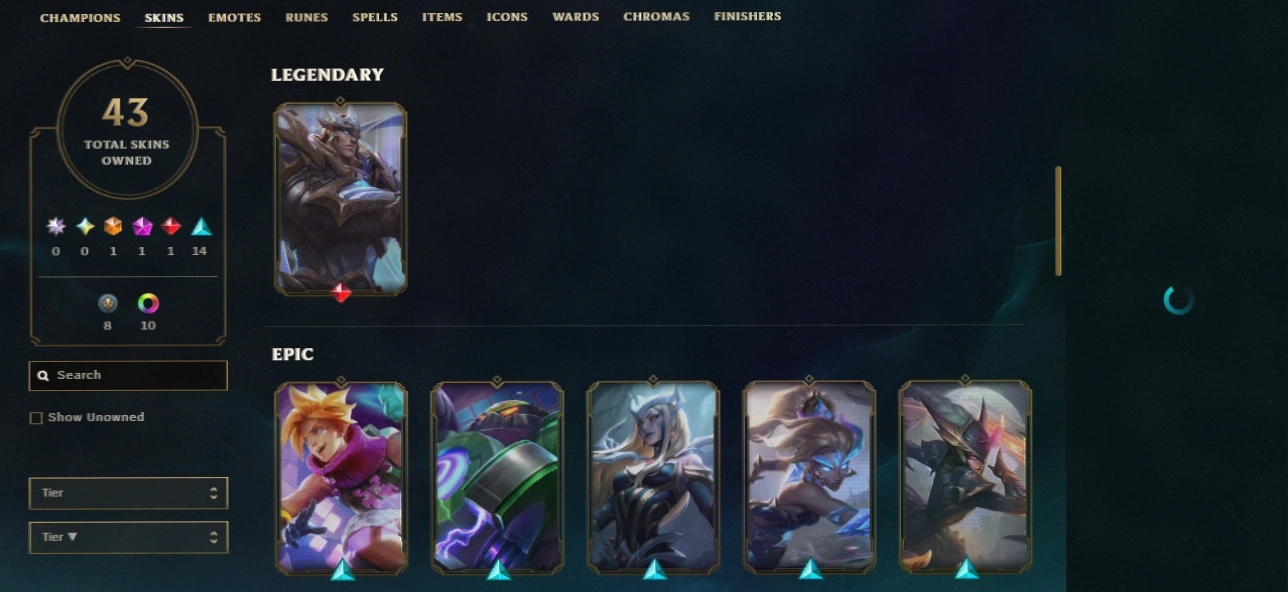Open the Emotes tab

[x=235, y=17]
